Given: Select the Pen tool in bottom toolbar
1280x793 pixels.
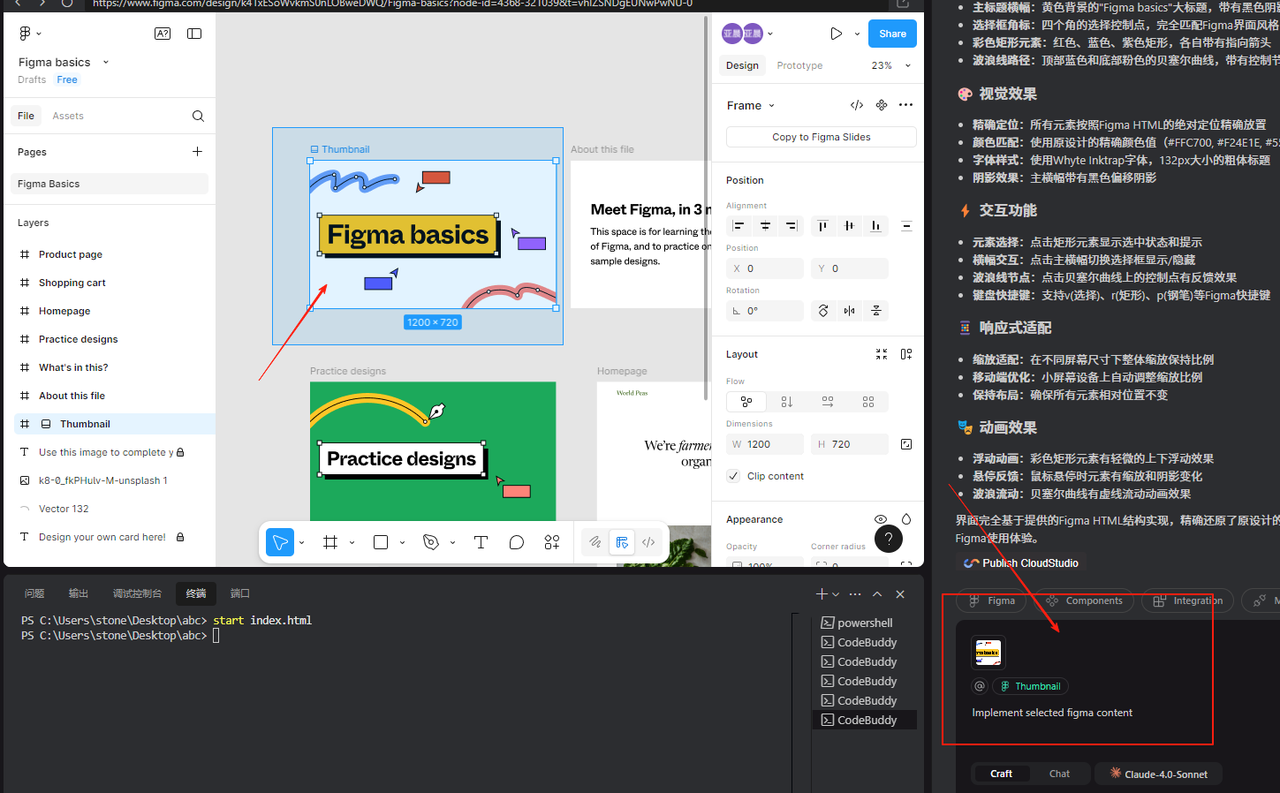Looking at the screenshot, I should click(x=431, y=542).
